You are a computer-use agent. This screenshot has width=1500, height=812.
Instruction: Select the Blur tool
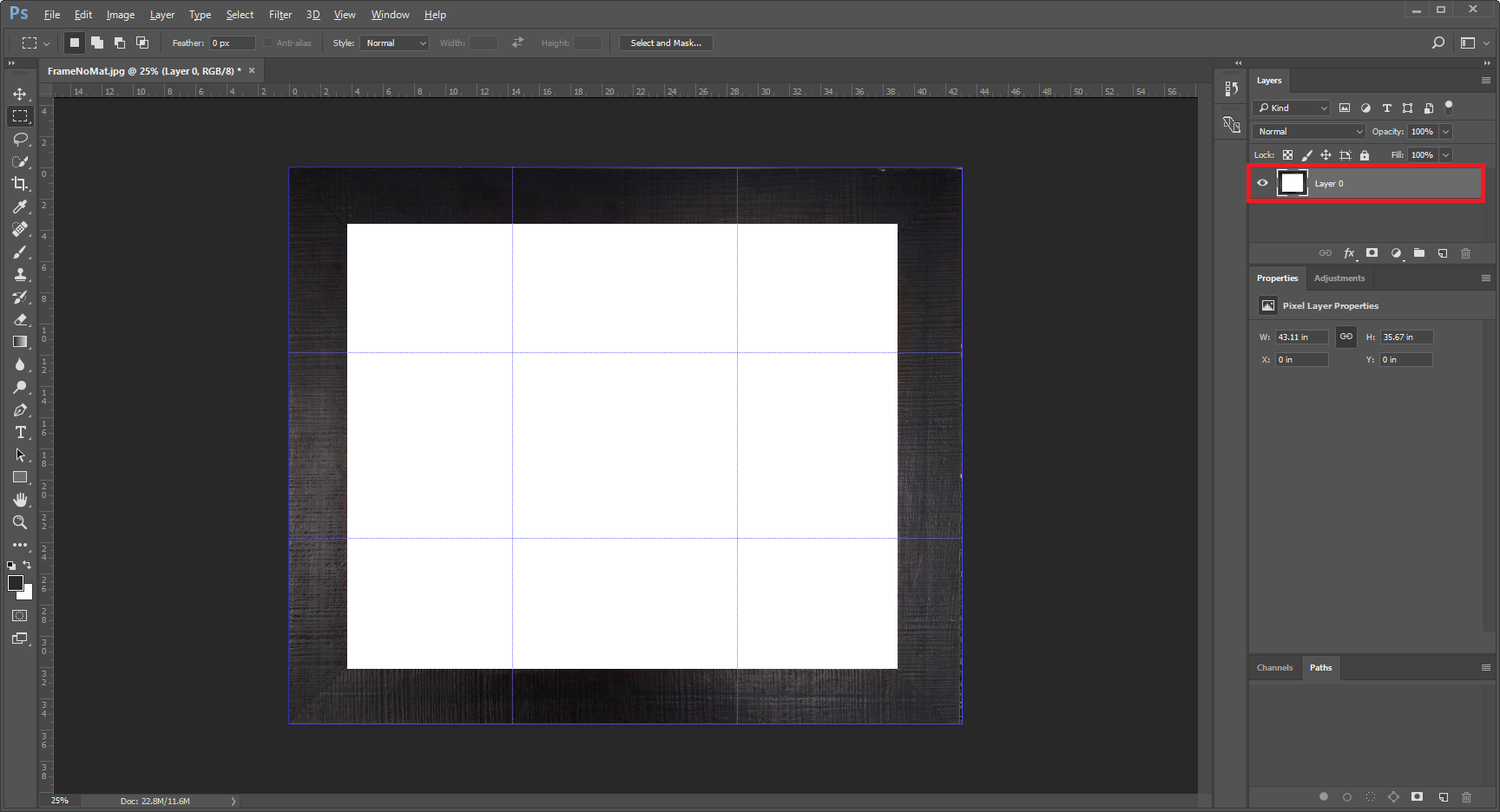coord(20,364)
